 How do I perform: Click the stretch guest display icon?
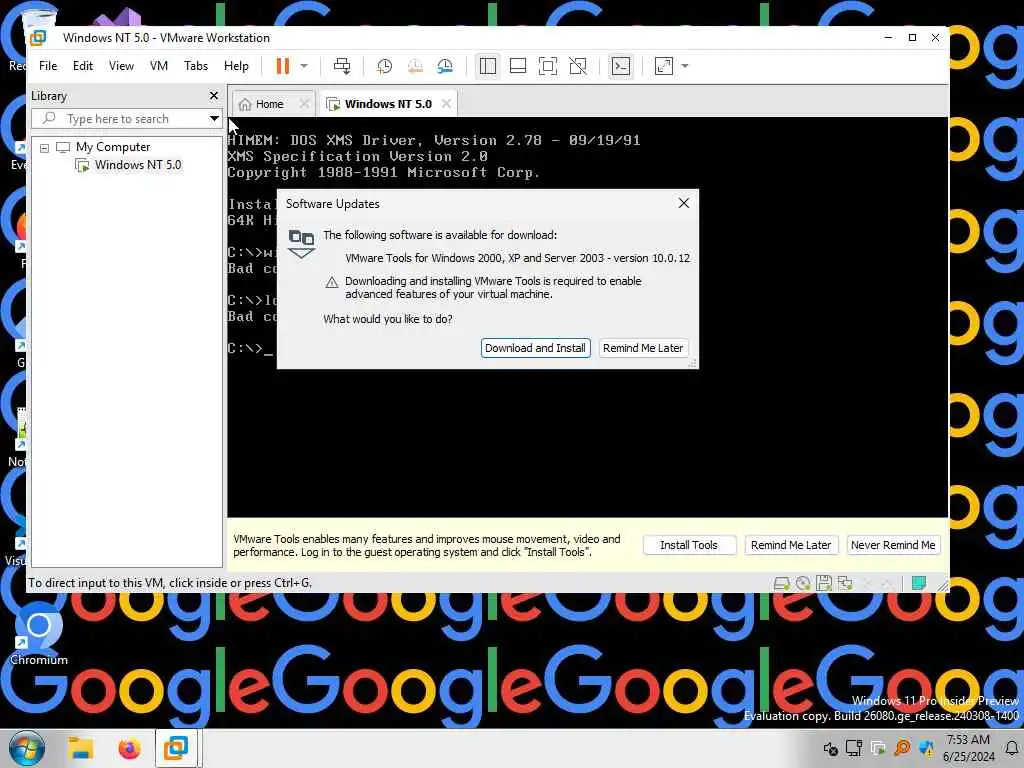coord(664,66)
